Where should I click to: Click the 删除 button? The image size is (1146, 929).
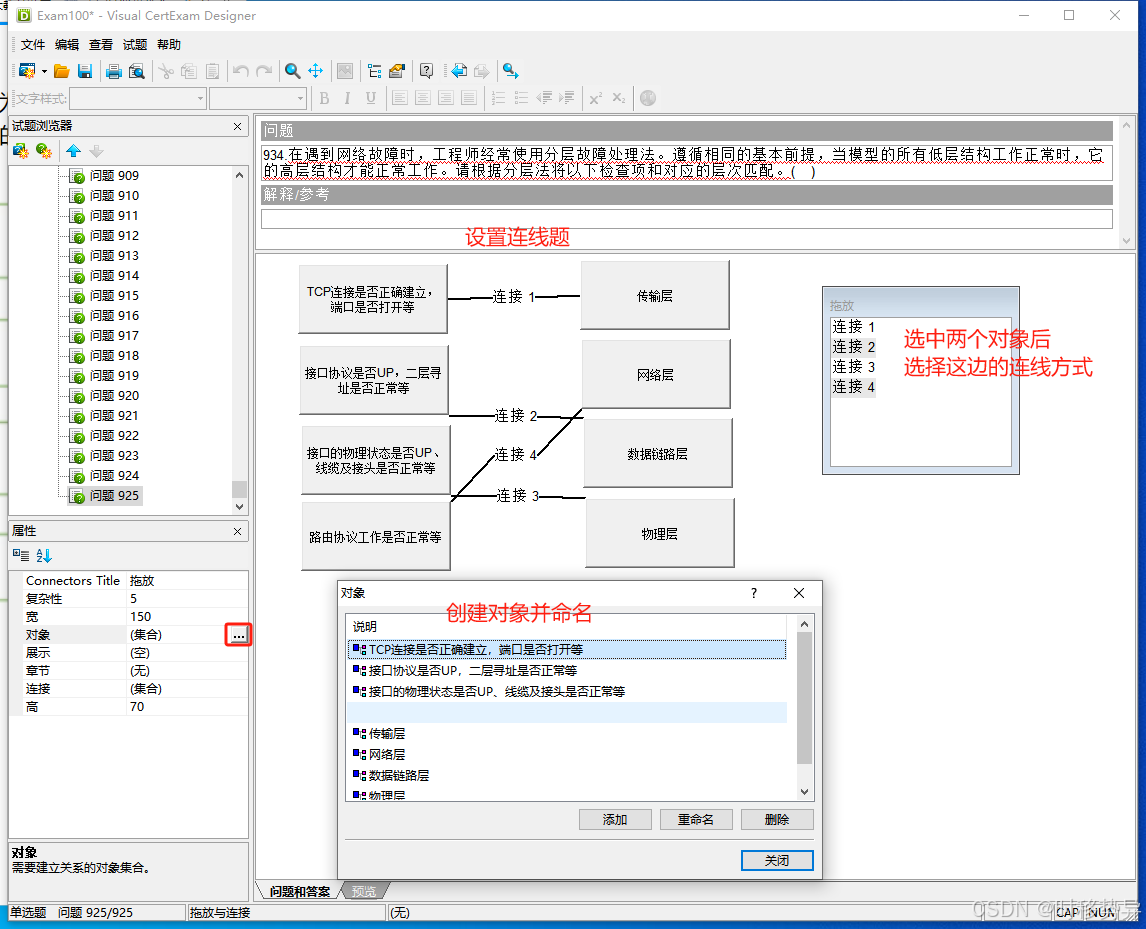[777, 819]
